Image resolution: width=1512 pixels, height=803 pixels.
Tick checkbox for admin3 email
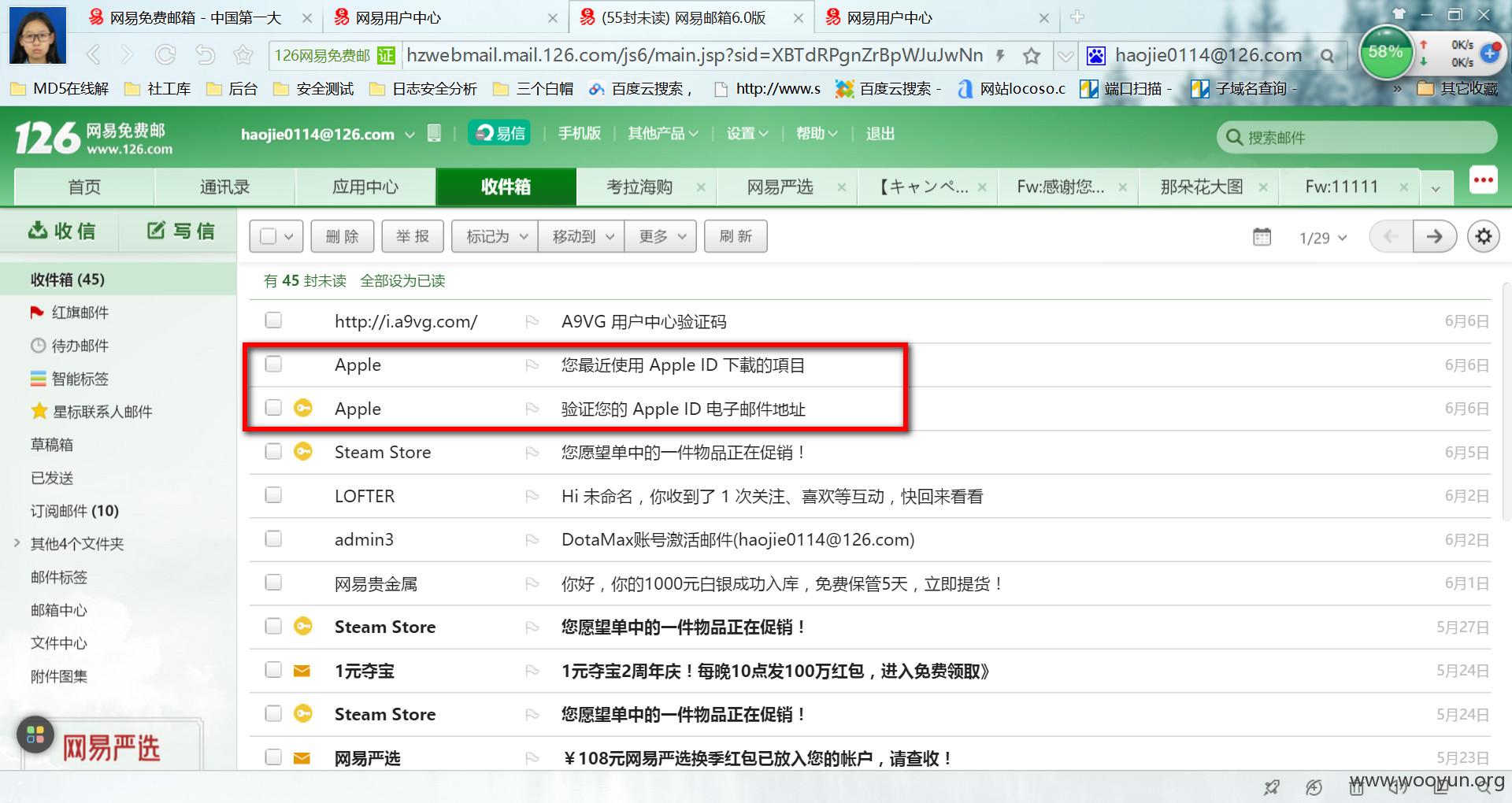point(273,538)
